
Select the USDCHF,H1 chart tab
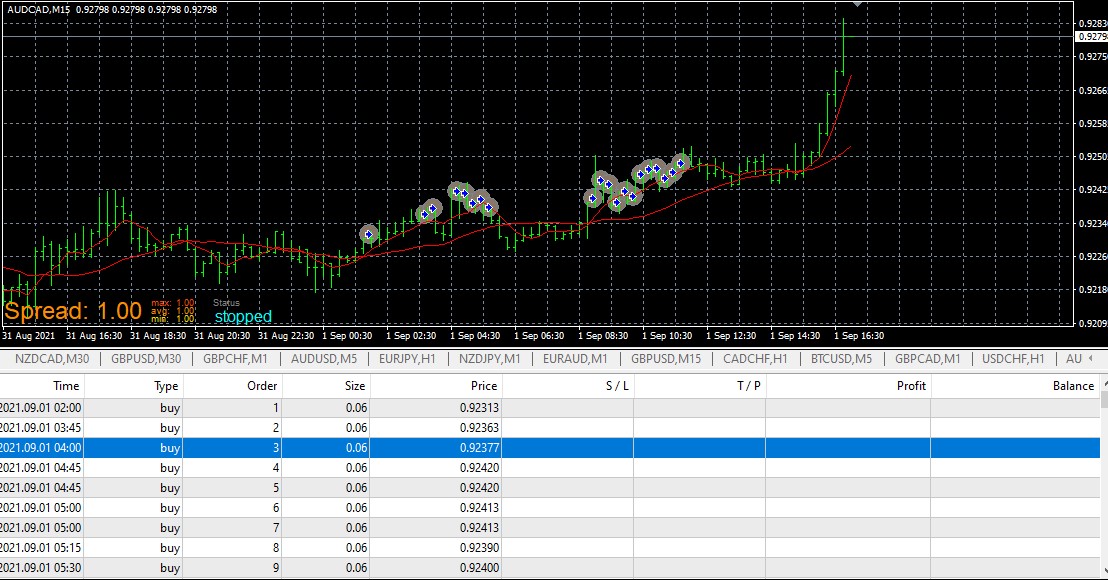(x=1013, y=359)
